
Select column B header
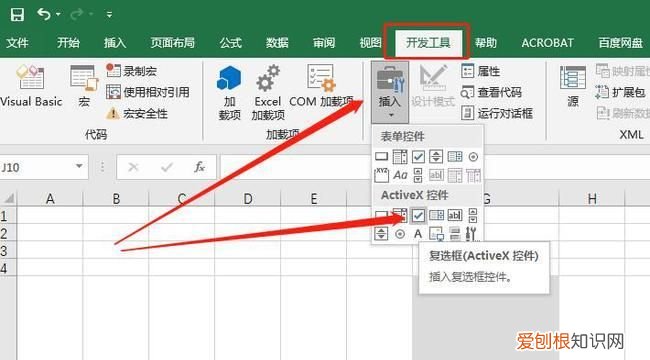point(116,199)
